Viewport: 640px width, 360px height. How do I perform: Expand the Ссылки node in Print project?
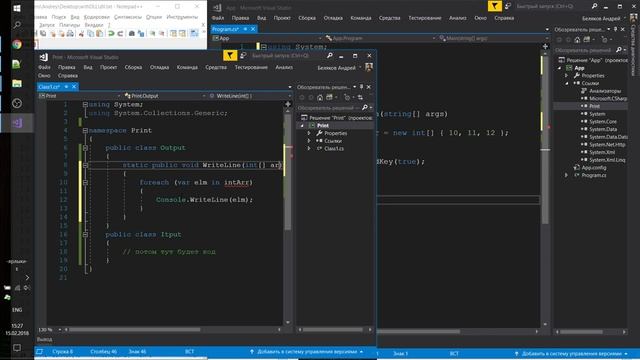tap(309, 141)
